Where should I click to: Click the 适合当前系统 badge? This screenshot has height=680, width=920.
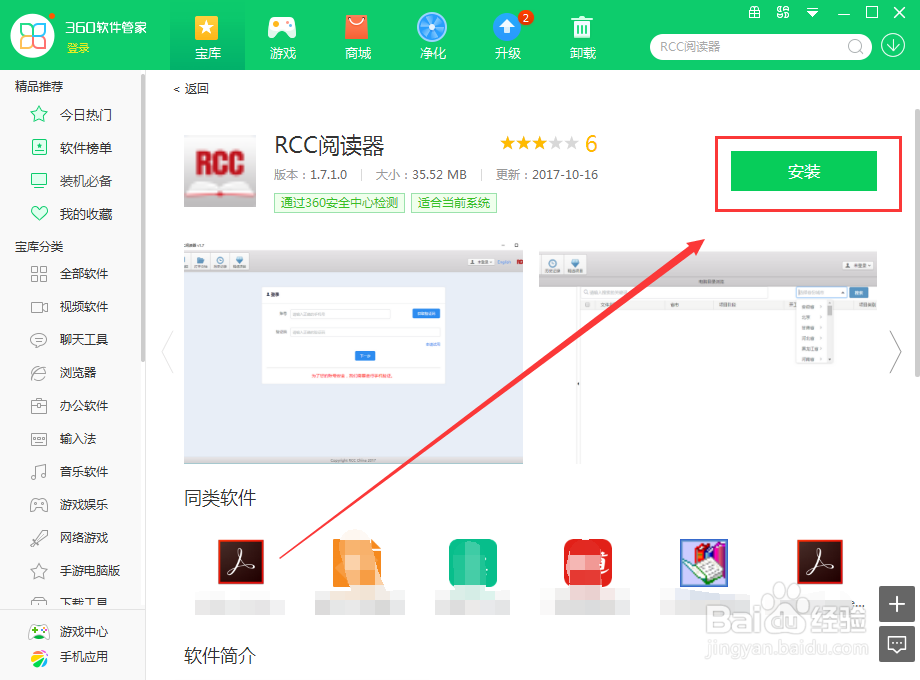[x=454, y=203]
